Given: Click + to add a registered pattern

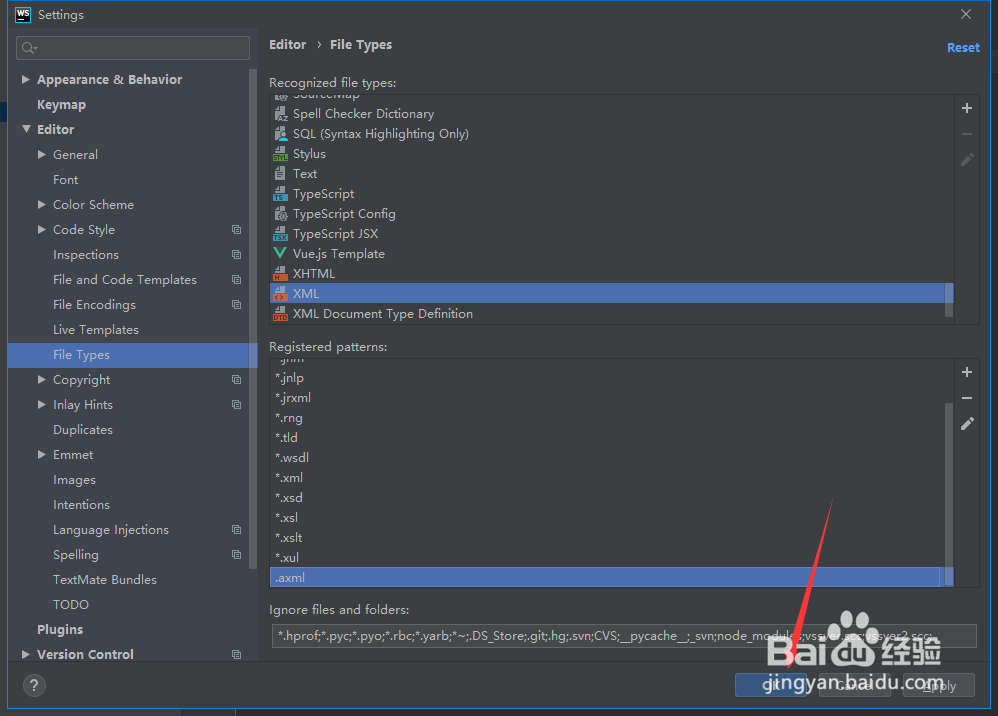Looking at the screenshot, I should tap(966, 372).
